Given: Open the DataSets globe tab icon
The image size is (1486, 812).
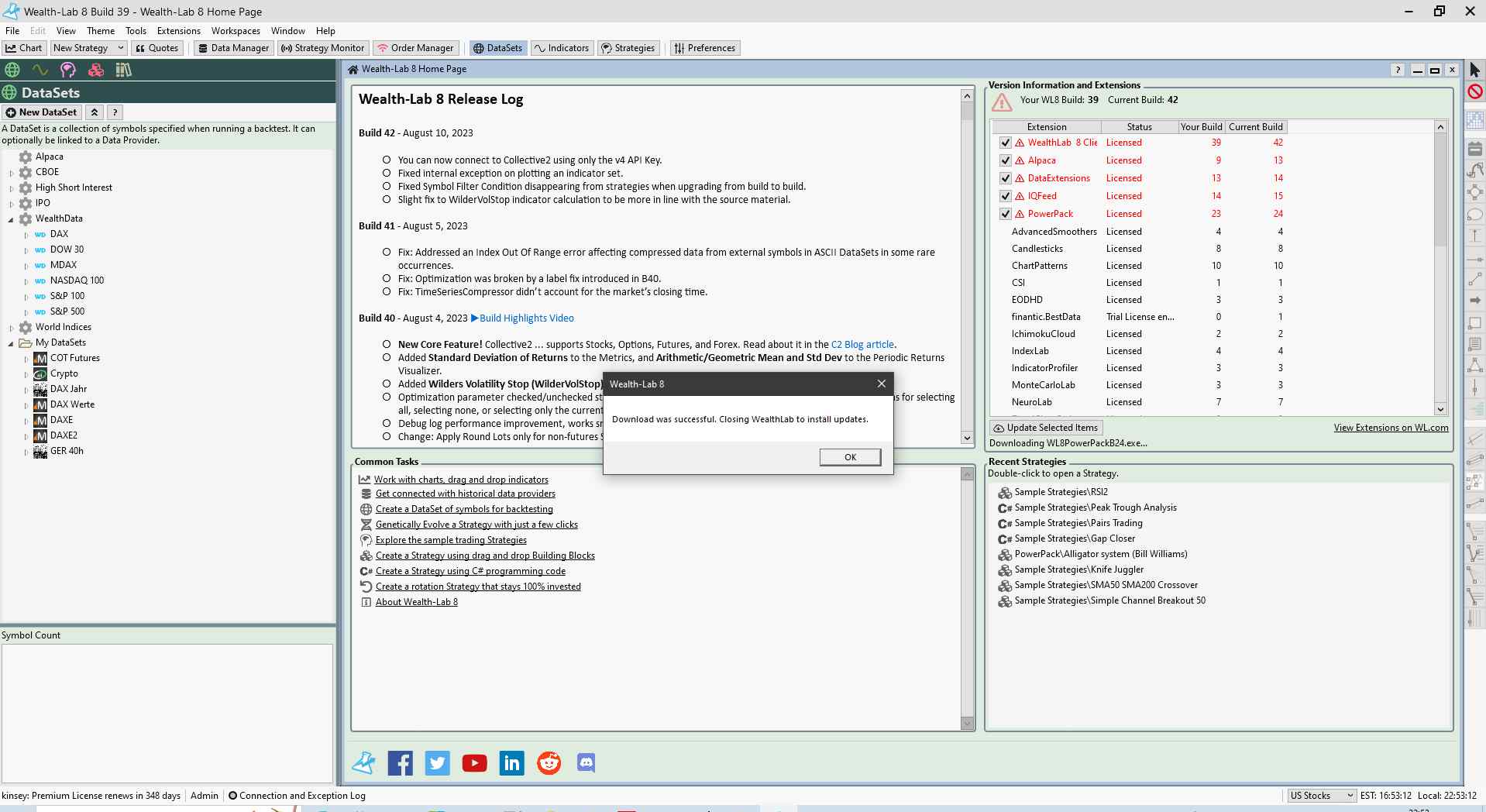Looking at the screenshot, I should [12, 70].
